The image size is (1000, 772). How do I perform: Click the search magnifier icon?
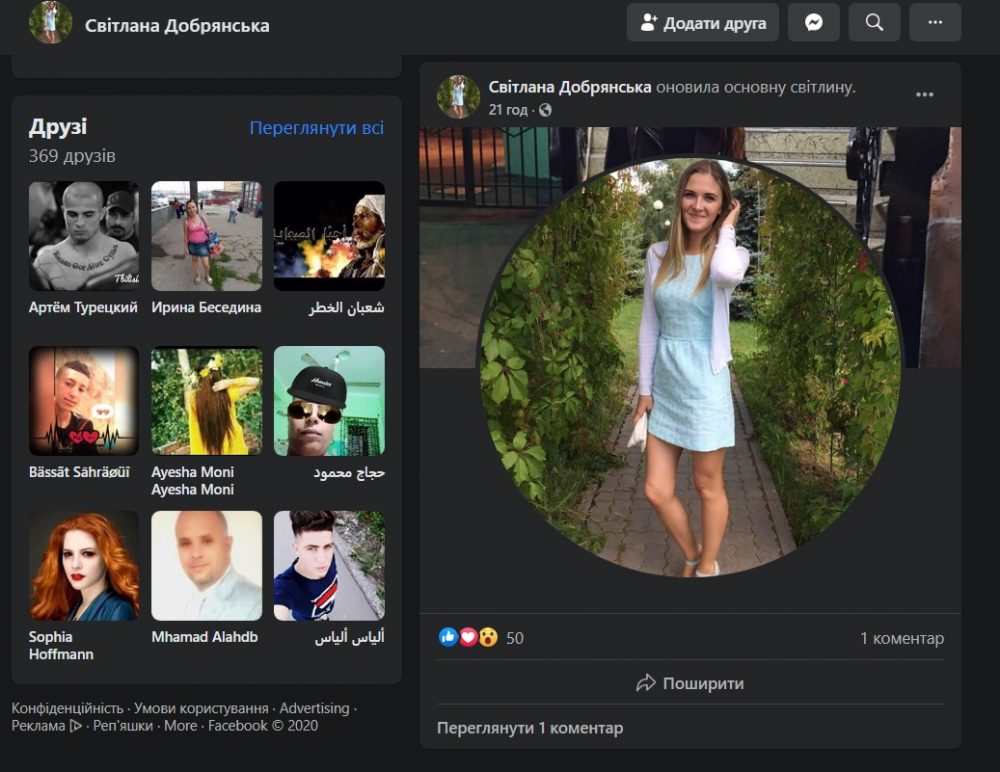(x=874, y=23)
